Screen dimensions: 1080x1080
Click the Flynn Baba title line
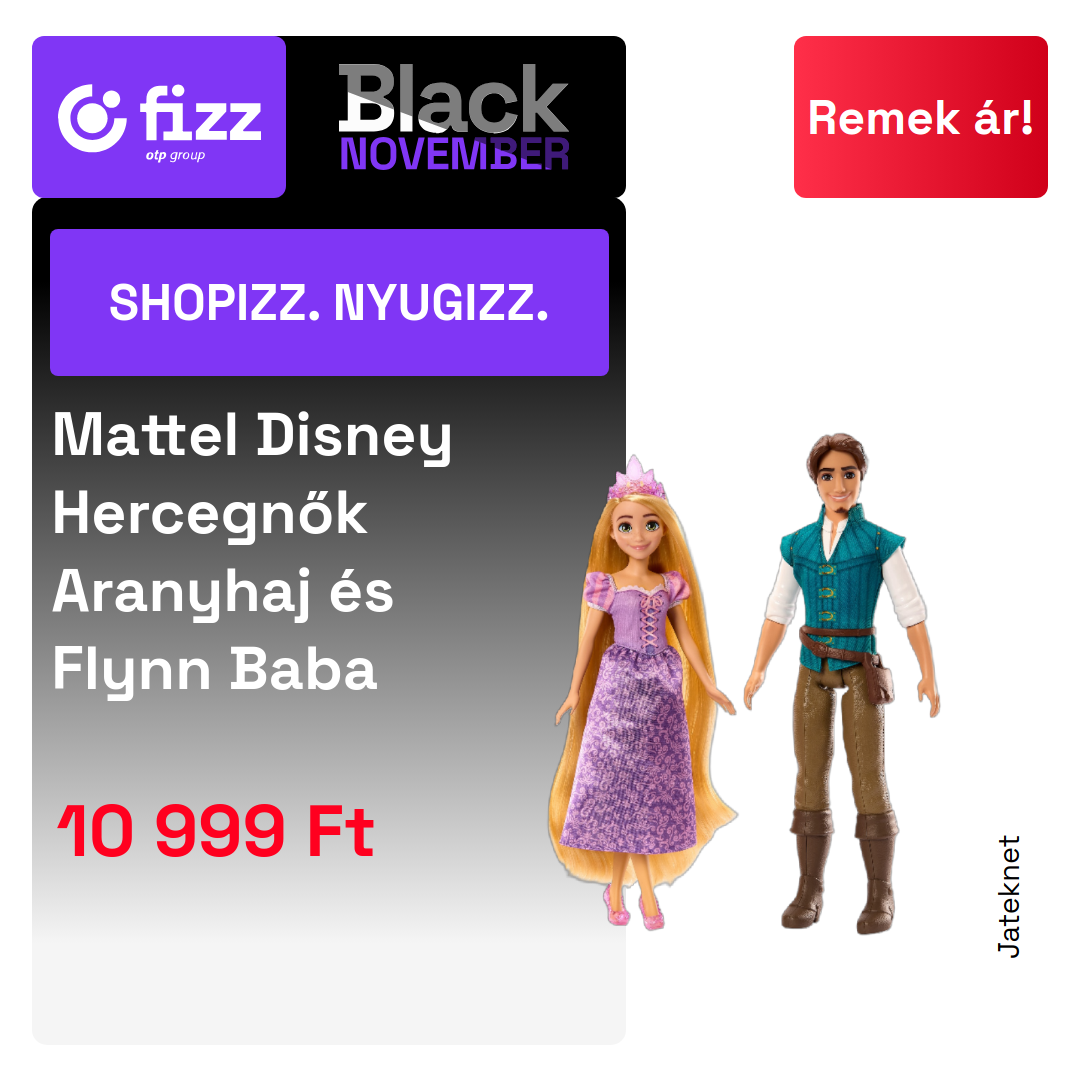pos(215,669)
